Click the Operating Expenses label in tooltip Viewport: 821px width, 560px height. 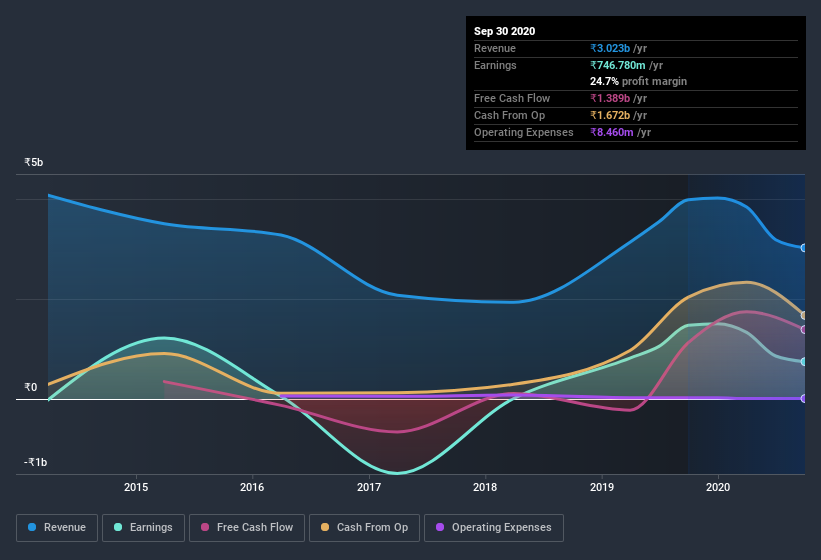pyautogui.click(x=524, y=132)
